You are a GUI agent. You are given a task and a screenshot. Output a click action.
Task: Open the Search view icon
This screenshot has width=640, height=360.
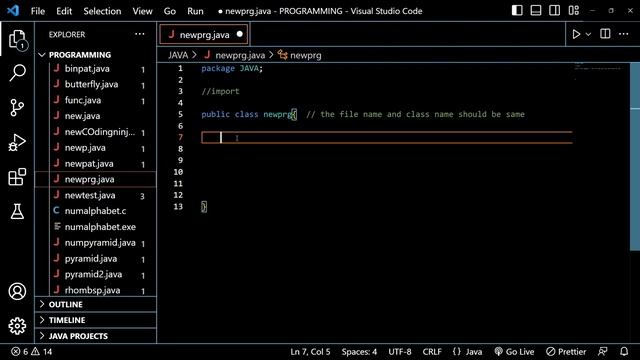[17, 73]
